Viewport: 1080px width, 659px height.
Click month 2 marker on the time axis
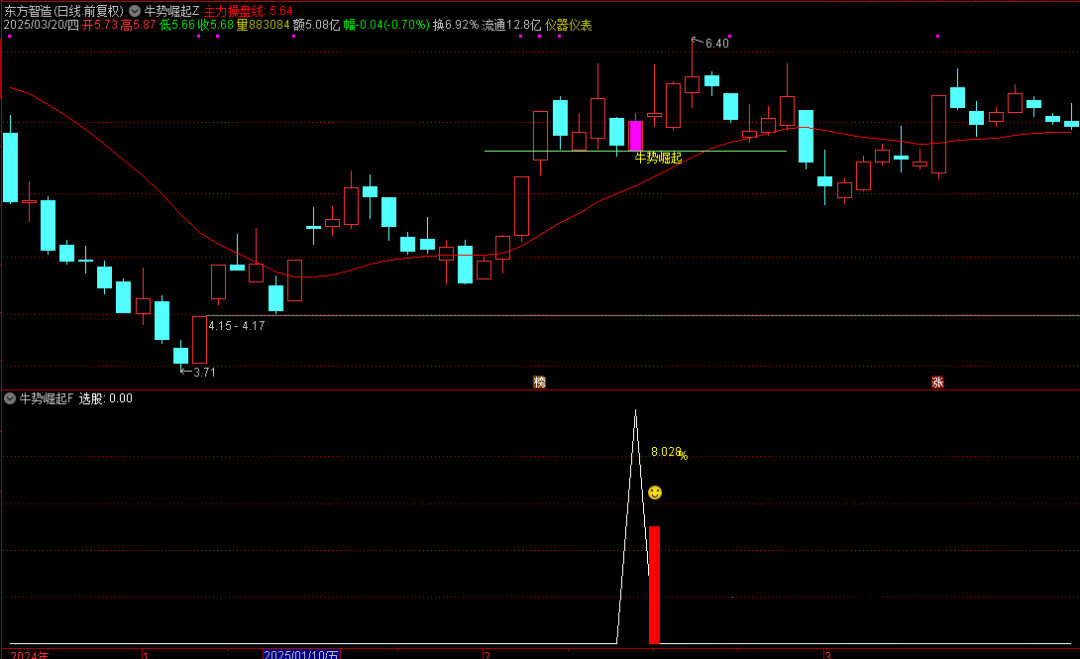486,655
